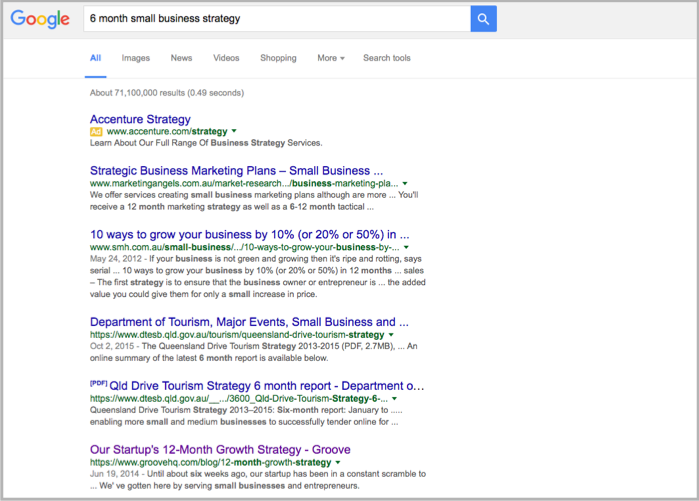Image resolution: width=699 pixels, height=501 pixels.
Task: Open Qld Drive Tourism Strategy PDF result
Action: pyautogui.click(x=267, y=386)
